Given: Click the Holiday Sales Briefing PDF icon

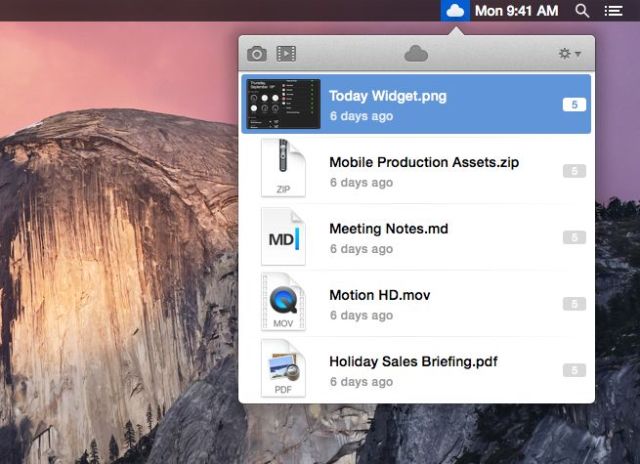Looking at the screenshot, I should tap(283, 369).
